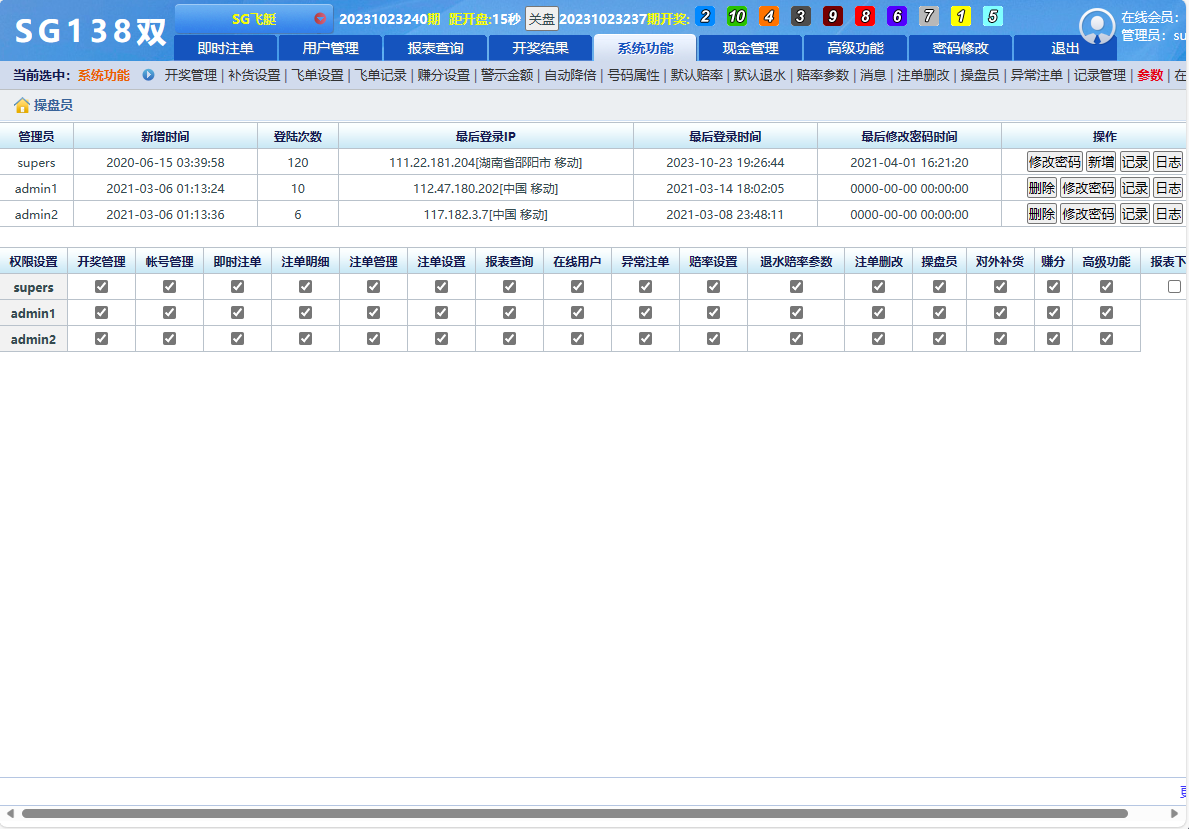Check the unchecked supers 报表下 checkbox
Viewport: 1189px width, 829px height.
coord(1175,287)
